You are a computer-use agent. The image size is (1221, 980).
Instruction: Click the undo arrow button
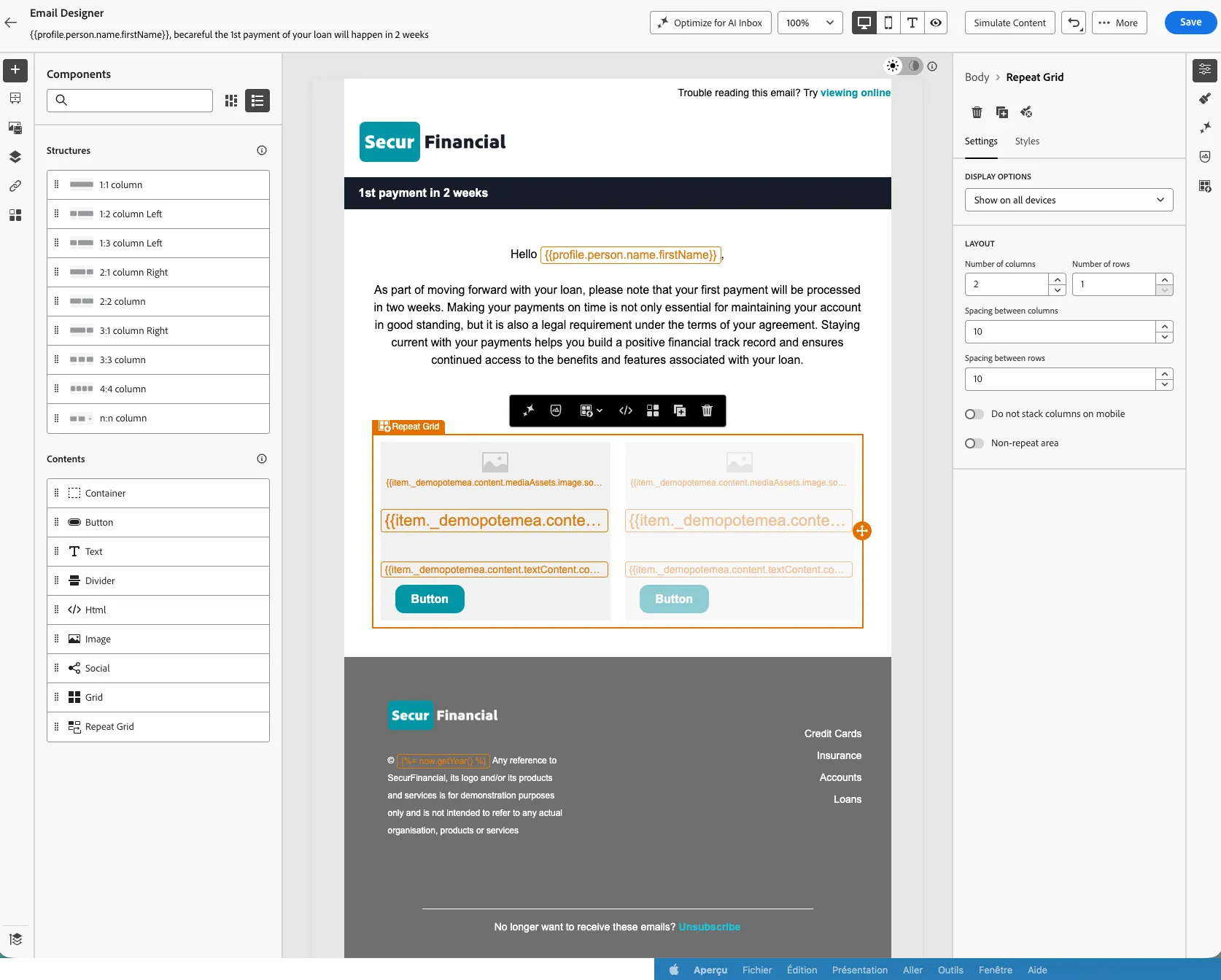(x=1074, y=23)
